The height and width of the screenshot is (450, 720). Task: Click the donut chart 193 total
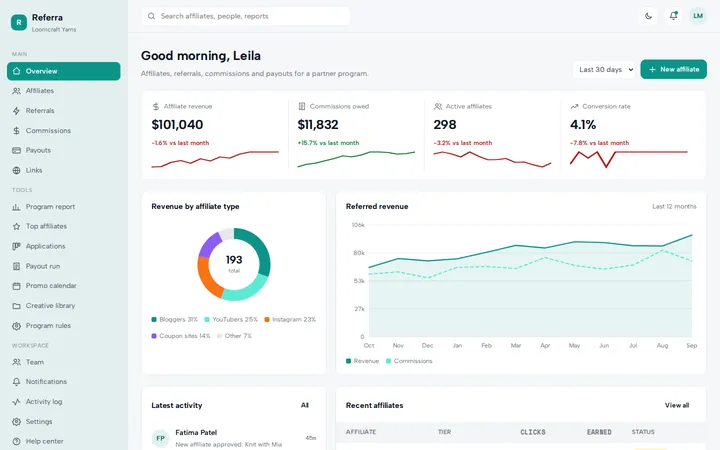(234, 264)
